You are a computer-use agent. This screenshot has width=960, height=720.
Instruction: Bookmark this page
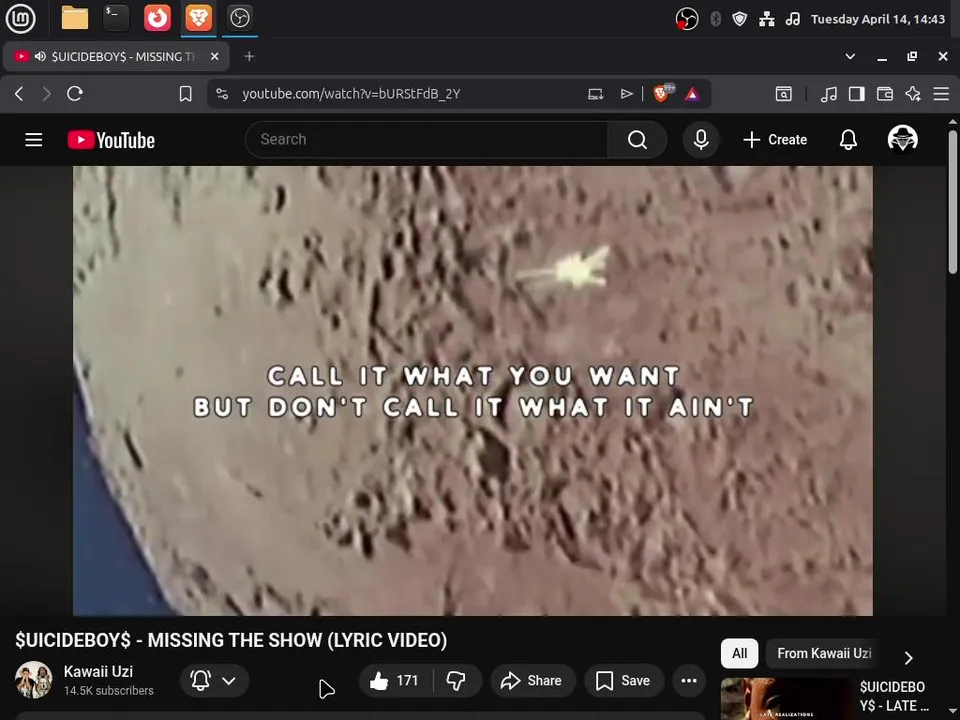click(186, 94)
